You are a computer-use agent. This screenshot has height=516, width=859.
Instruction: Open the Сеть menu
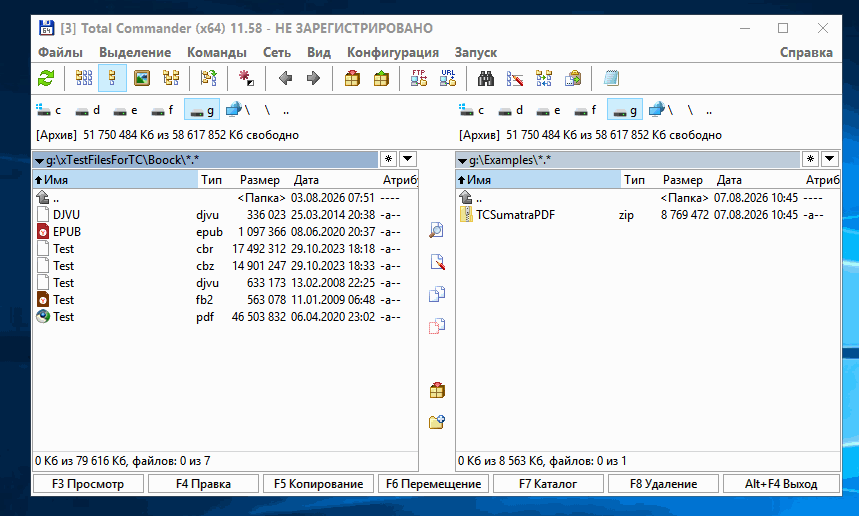[277, 53]
